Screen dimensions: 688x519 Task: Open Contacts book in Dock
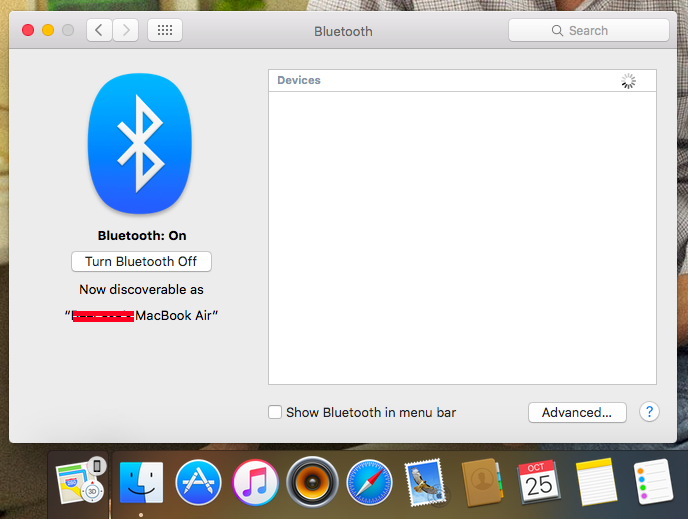pos(482,482)
